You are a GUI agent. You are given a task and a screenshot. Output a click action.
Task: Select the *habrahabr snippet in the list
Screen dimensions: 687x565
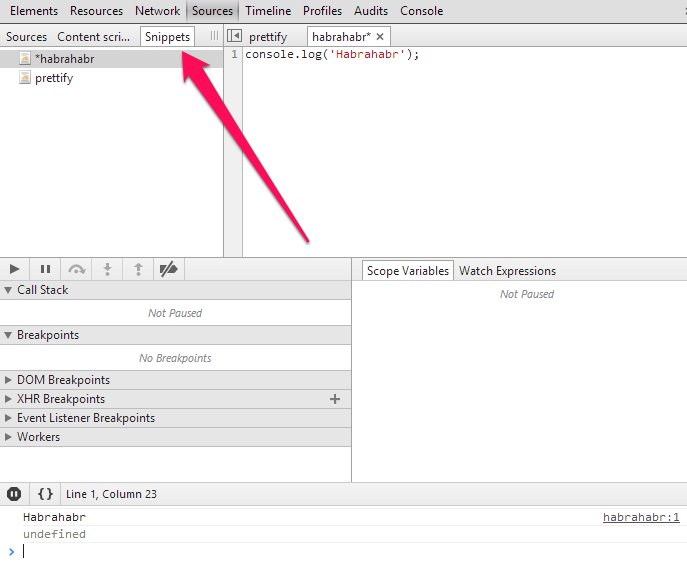[x=111, y=59]
